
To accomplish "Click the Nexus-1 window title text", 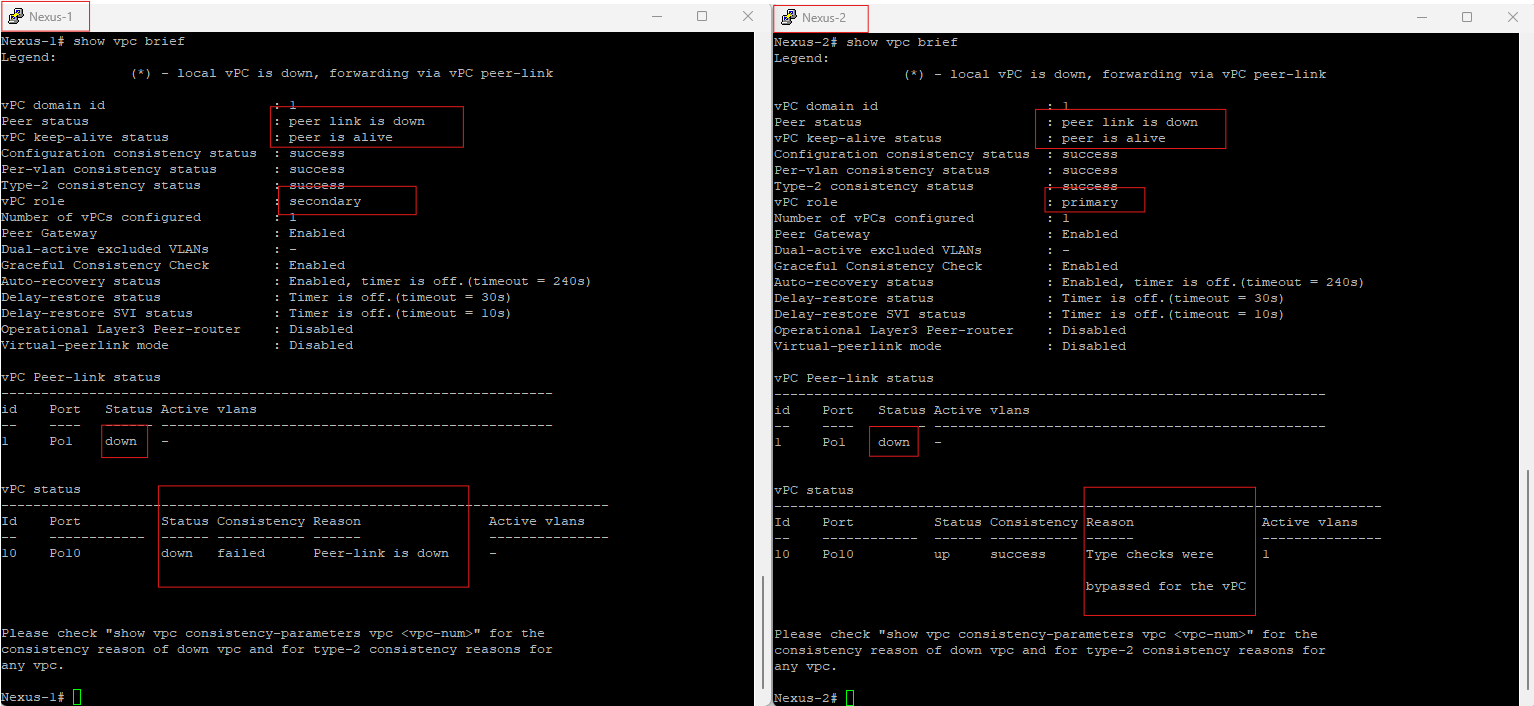I will pyautogui.click(x=51, y=17).
